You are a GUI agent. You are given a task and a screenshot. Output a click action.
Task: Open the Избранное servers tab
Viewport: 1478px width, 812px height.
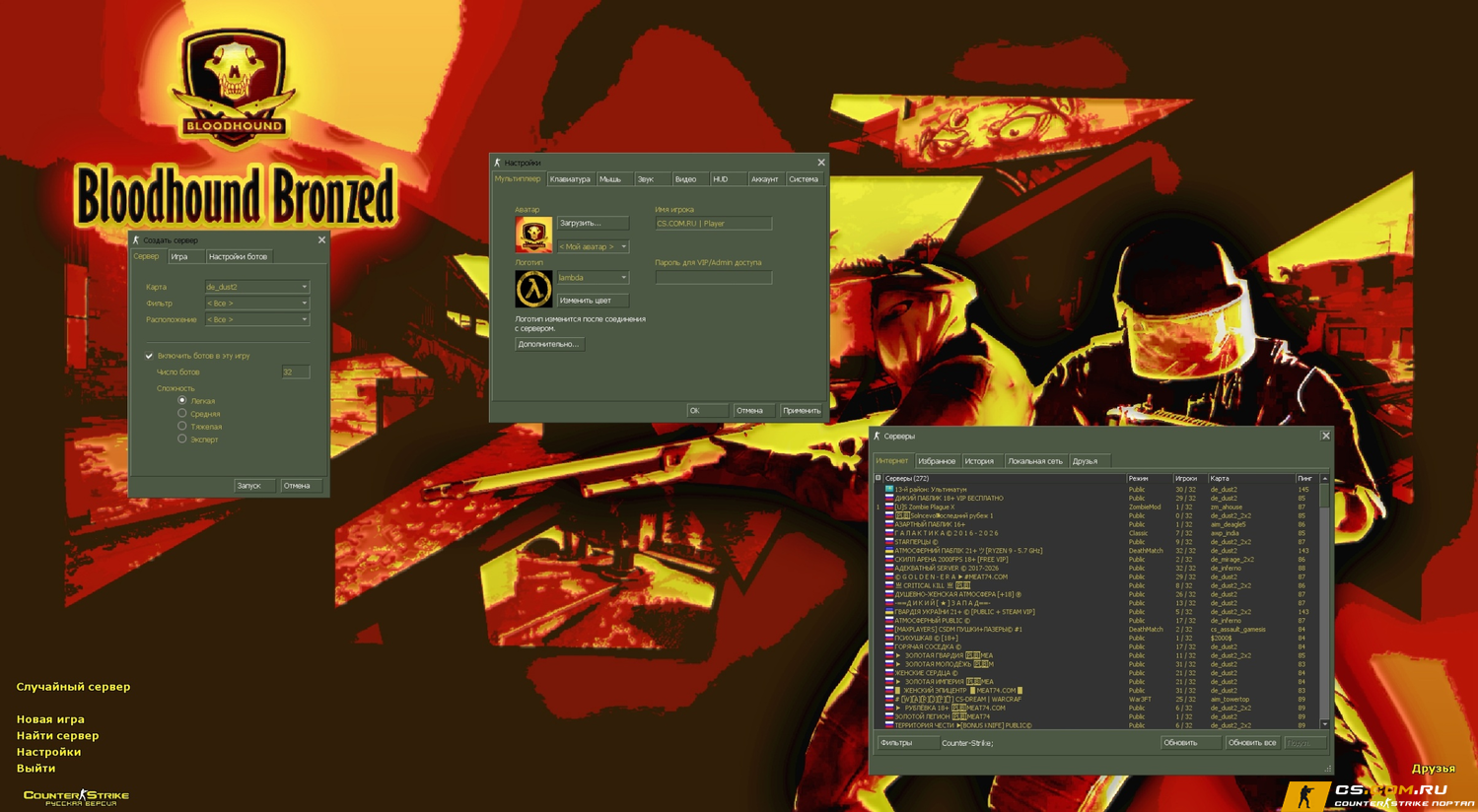(936, 461)
